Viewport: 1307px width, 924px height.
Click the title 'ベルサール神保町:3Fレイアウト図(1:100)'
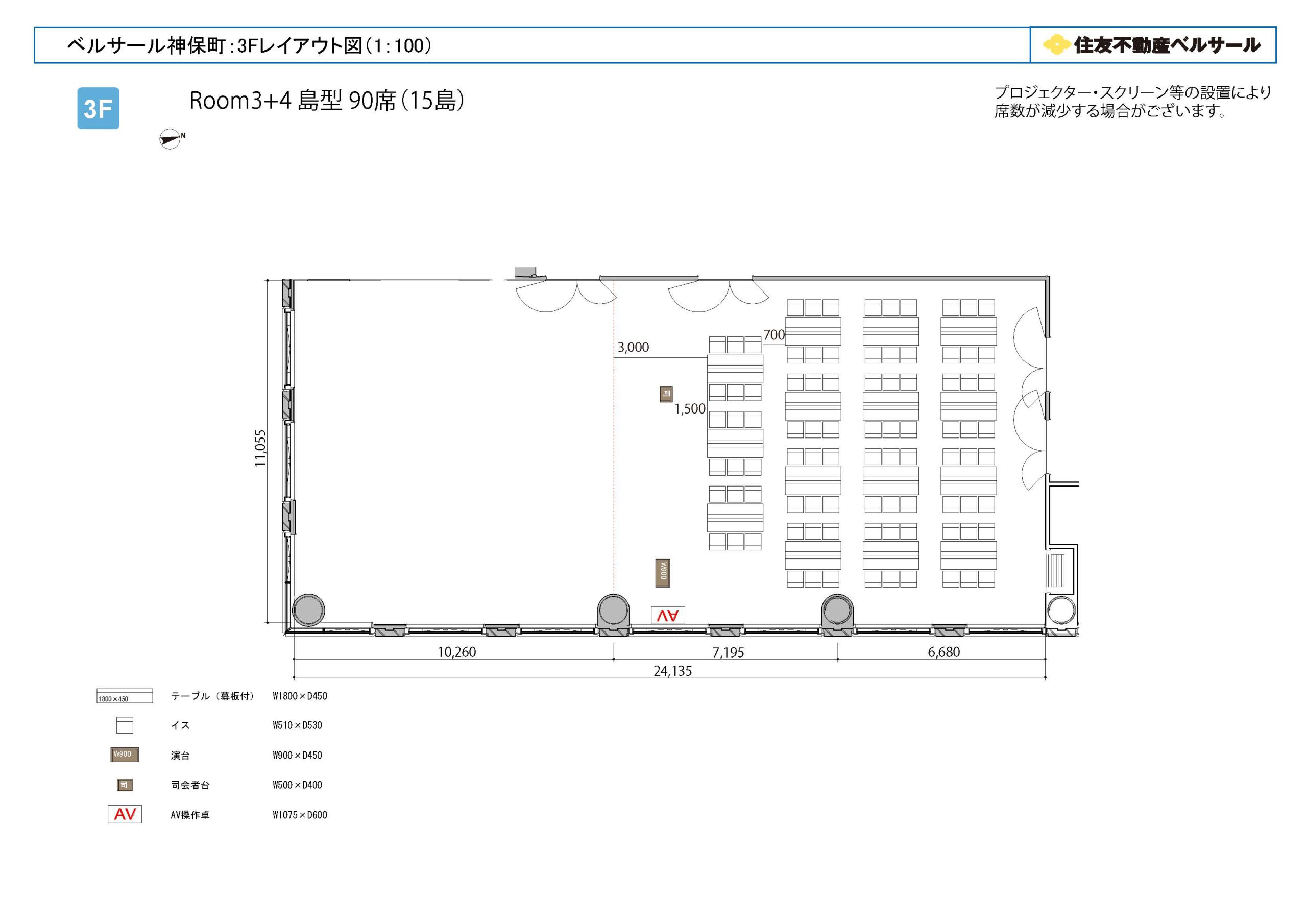pos(249,45)
